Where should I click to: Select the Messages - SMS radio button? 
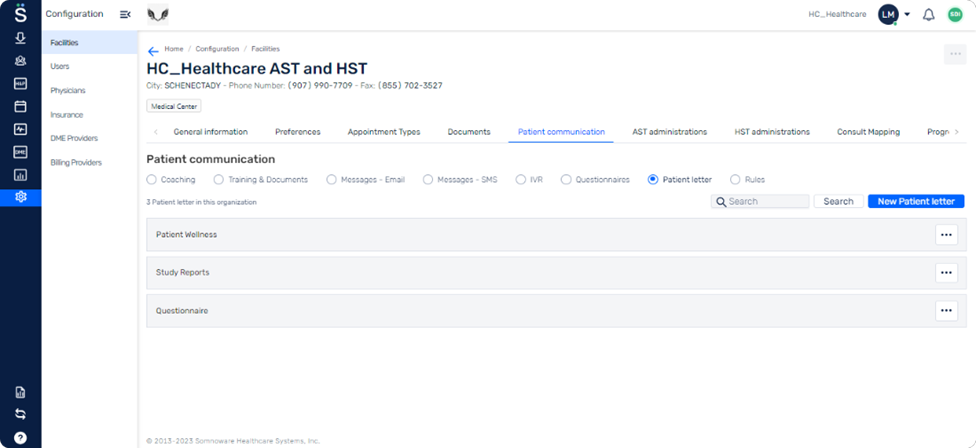click(x=428, y=179)
